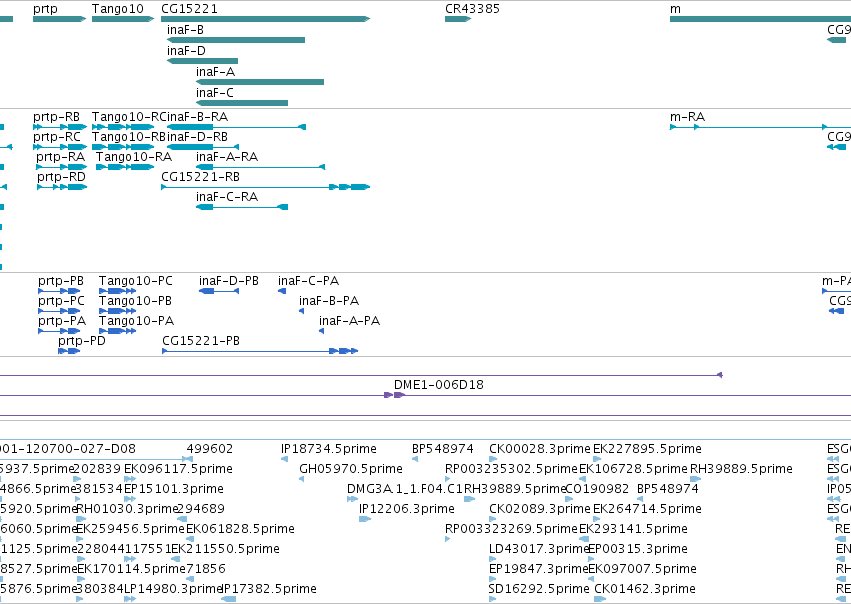Select the EK293141.5prime EST label
Screen dimensions: 851x604
633,529
